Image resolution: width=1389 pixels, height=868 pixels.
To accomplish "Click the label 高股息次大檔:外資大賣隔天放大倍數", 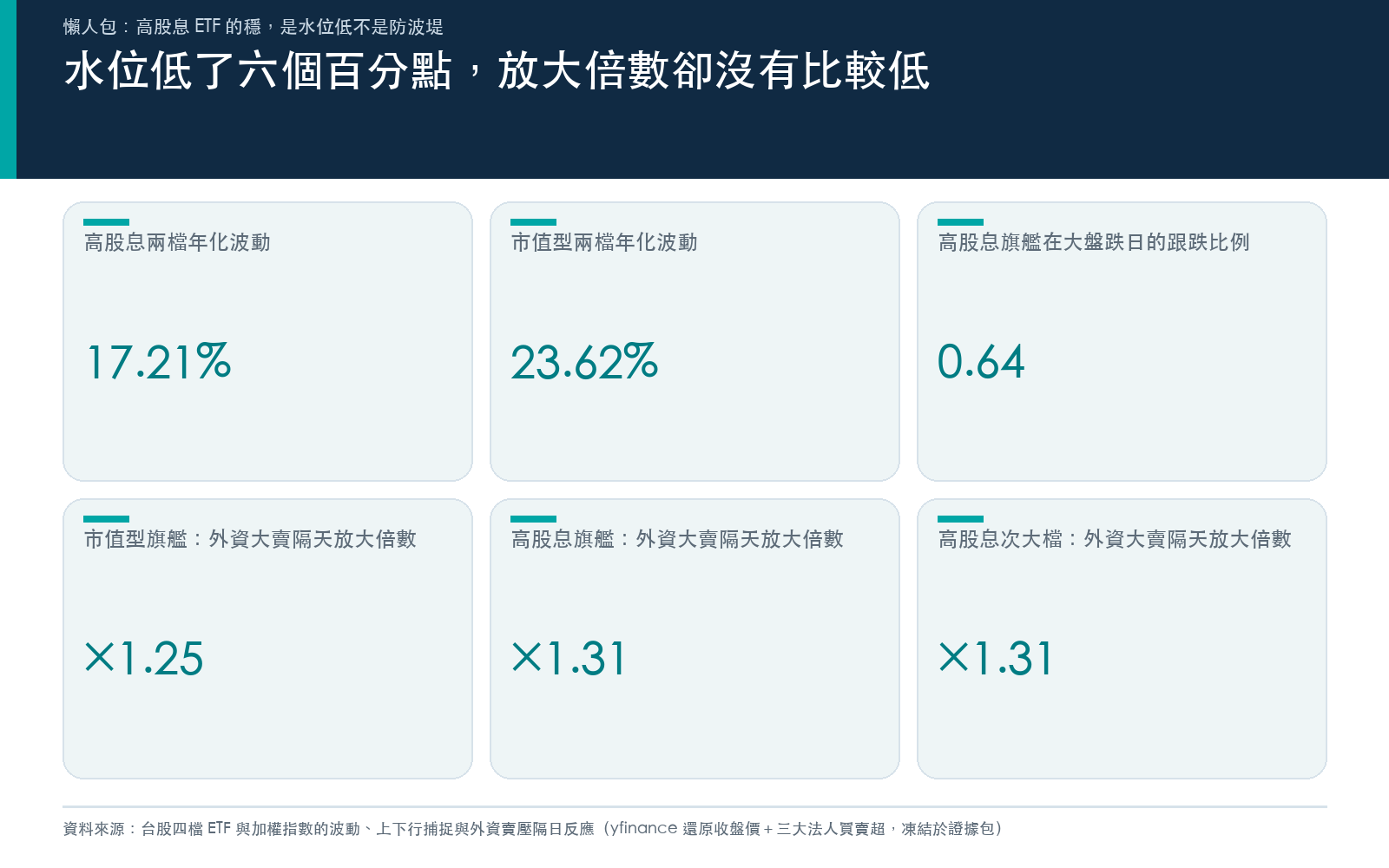I will [1115, 539].
